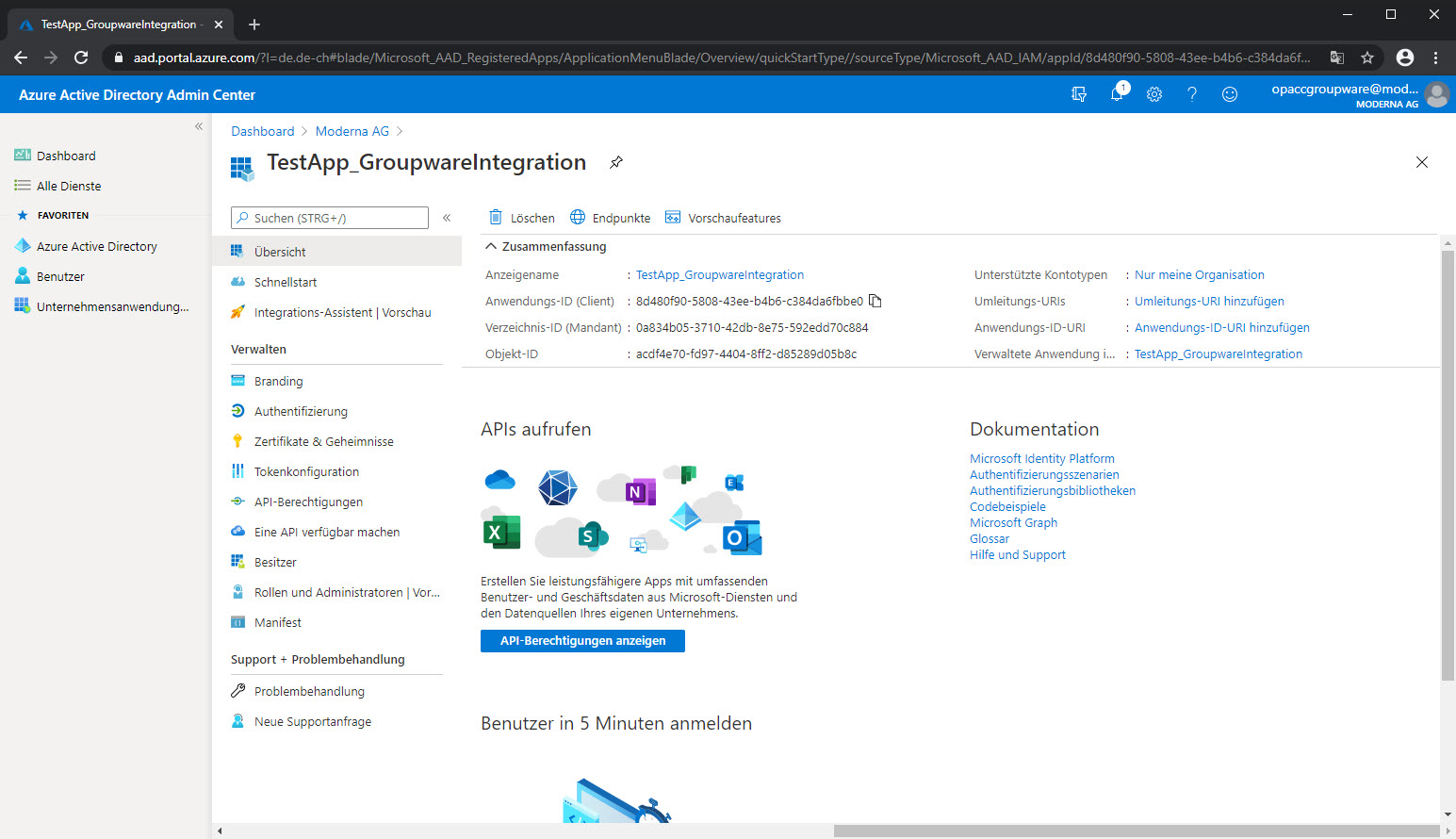Screen dimensions: 1456x839
Task: Click the browser address bar
Action: point(721,58)
